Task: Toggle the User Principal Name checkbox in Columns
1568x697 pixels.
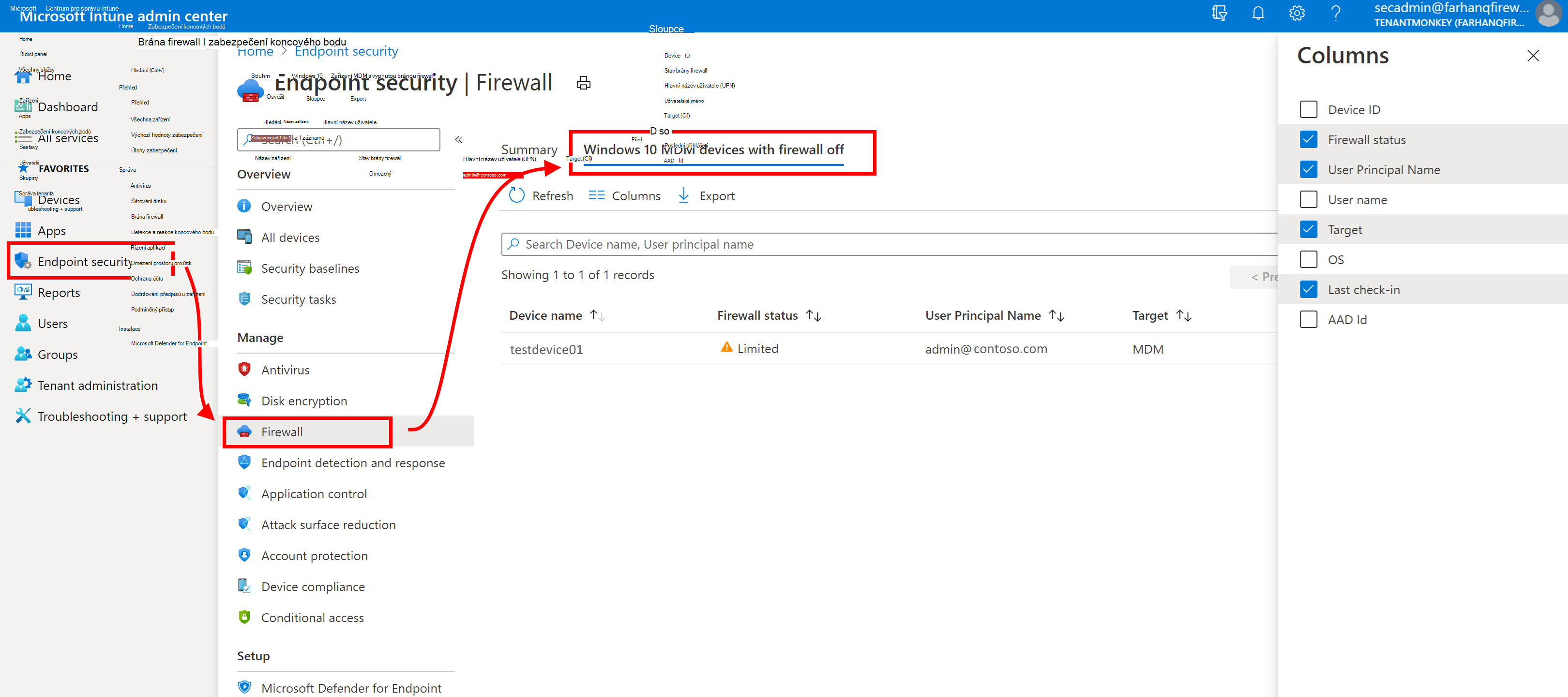Action: 1308,169
